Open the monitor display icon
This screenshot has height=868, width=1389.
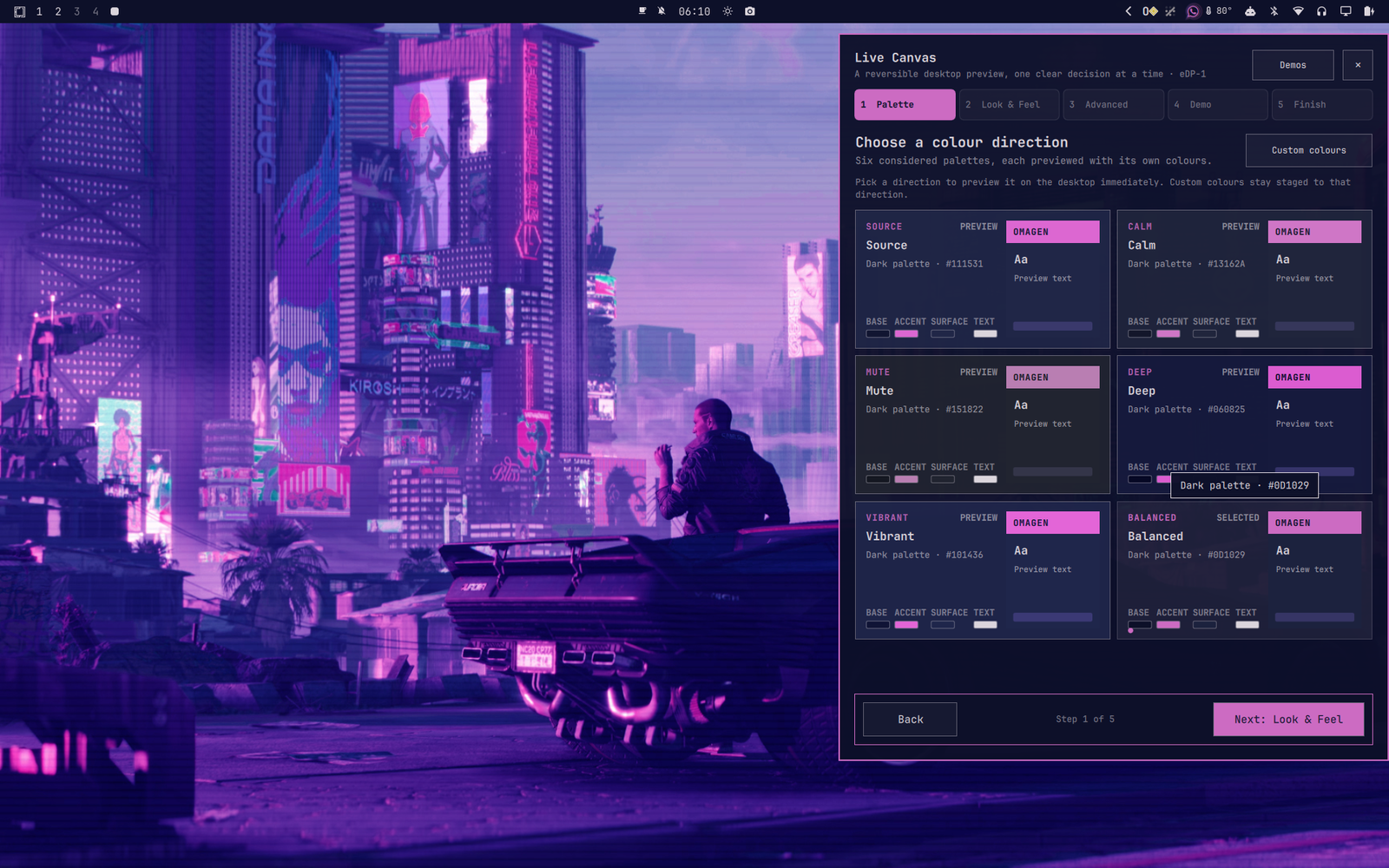pyautogui.click(x=1346, y=11)
